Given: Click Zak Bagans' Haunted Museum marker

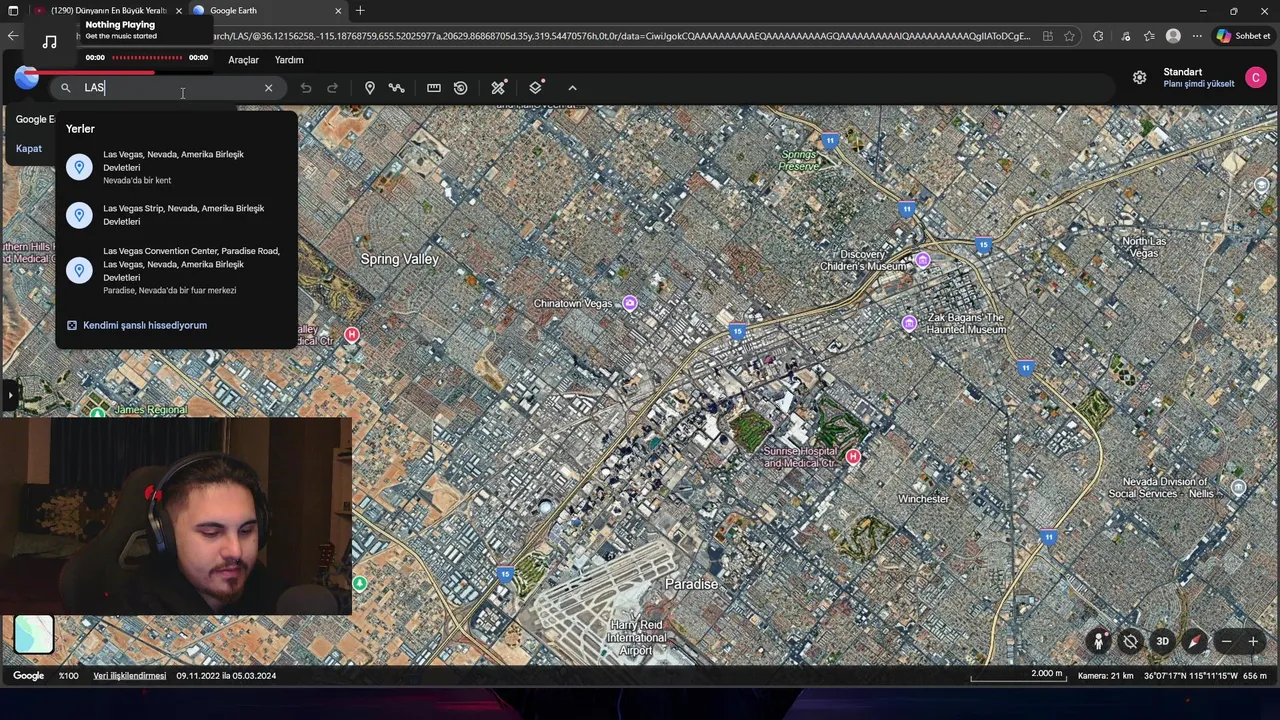Looking at the screenshot, I should click(909, 323).
